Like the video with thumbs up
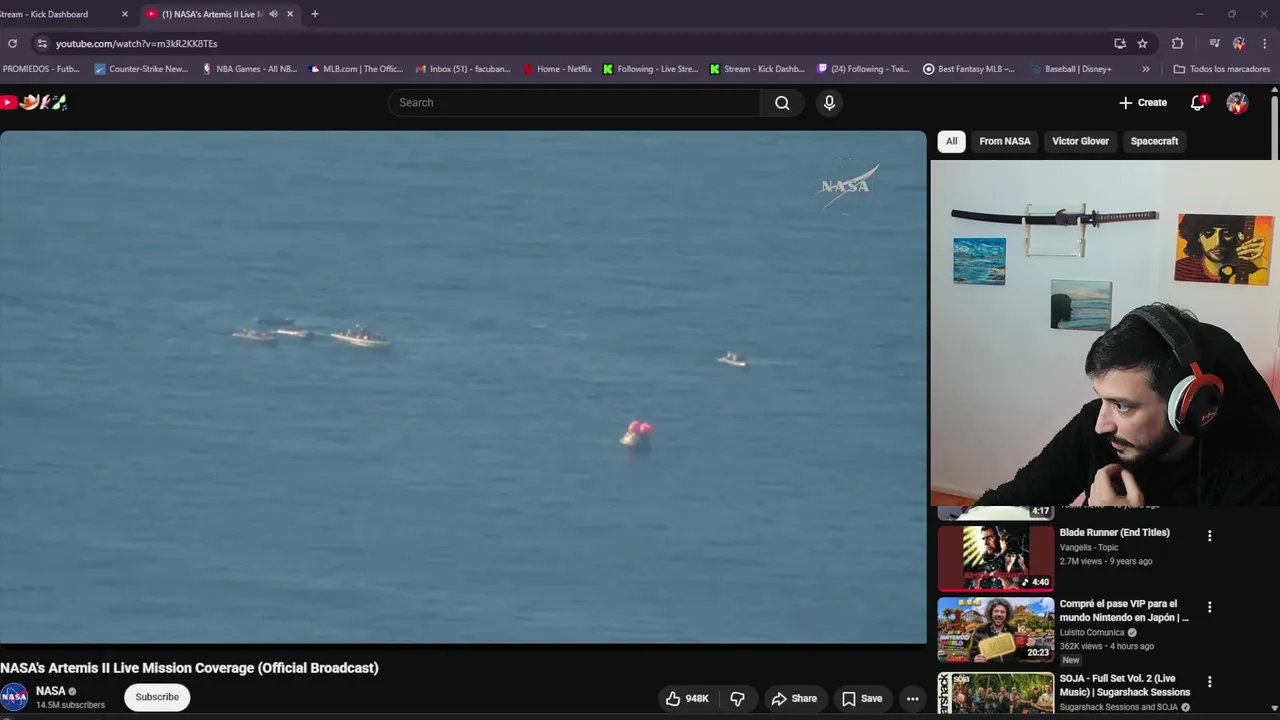The image size is (1280, 720). [687, 698]
